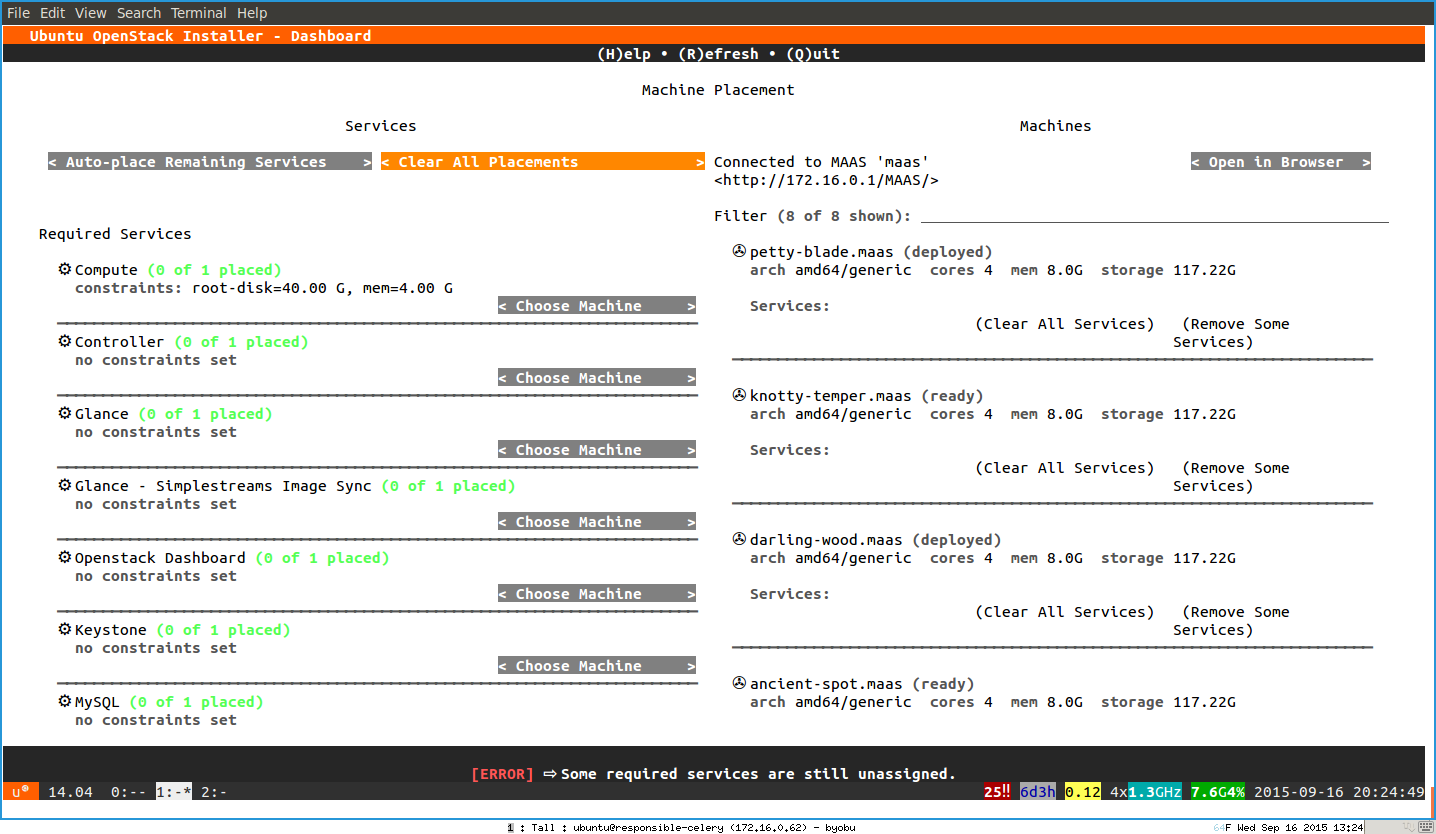Click Remove Some Services for darling-wood.maas

(1231, 621)
